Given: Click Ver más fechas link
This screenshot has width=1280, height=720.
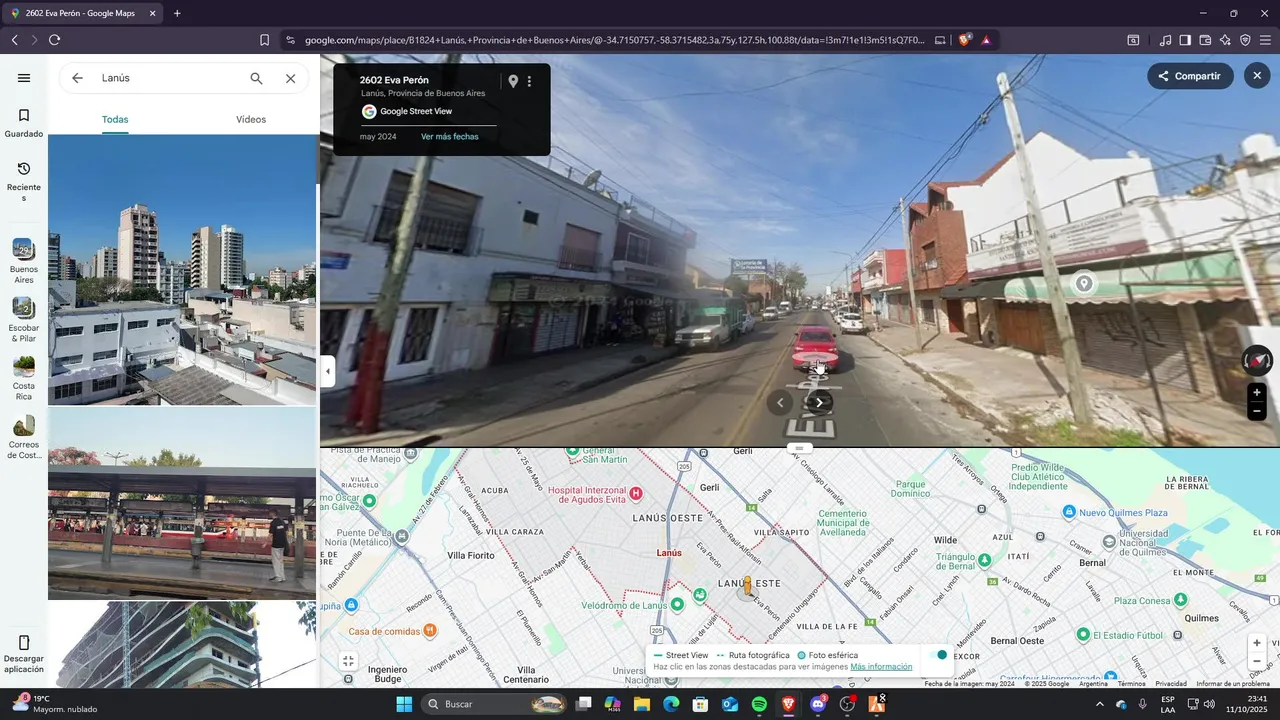Looking at the screenshot, I should 449,136.
